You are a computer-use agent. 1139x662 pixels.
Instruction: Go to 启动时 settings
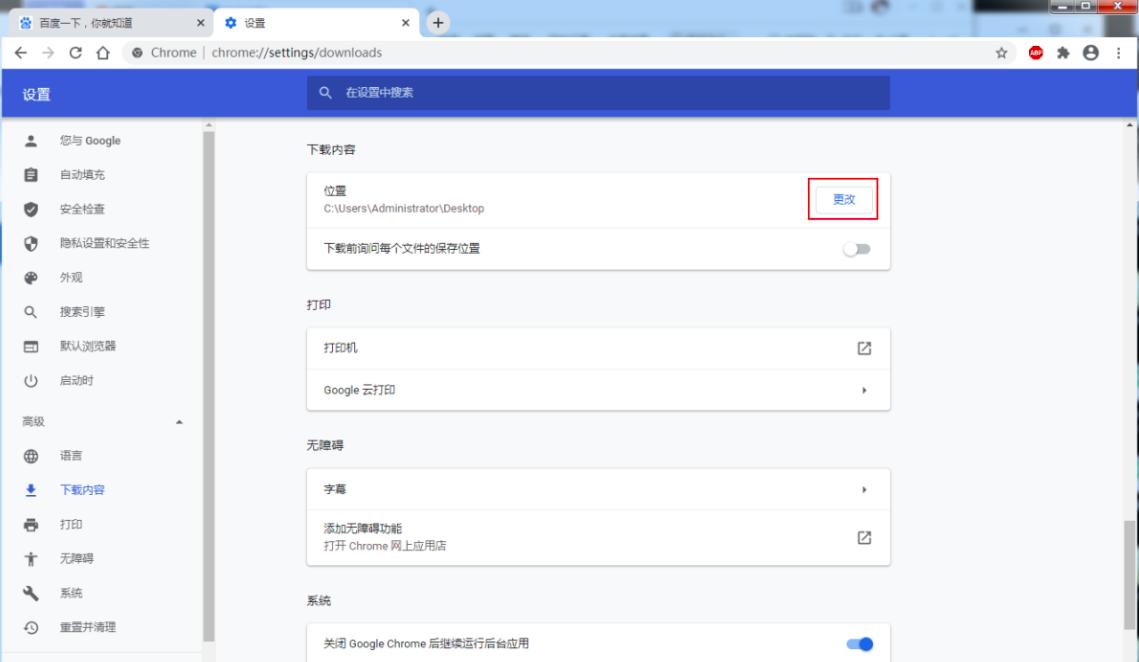[76, 381]
